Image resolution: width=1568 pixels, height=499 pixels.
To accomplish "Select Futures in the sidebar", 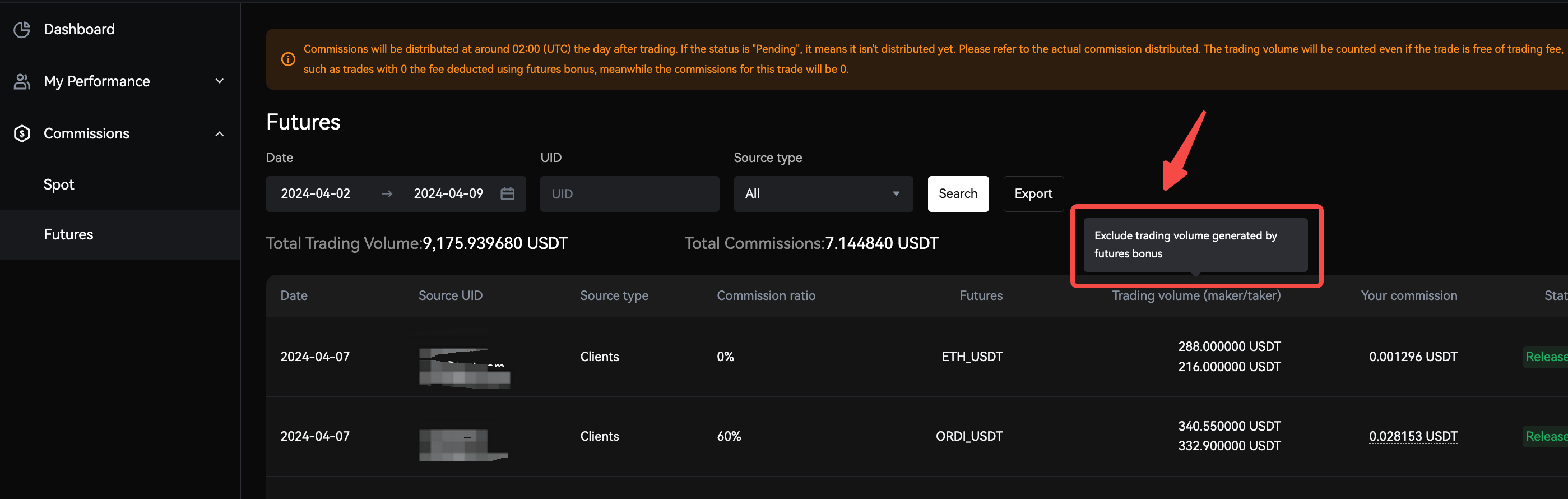I will click(68, 234).
